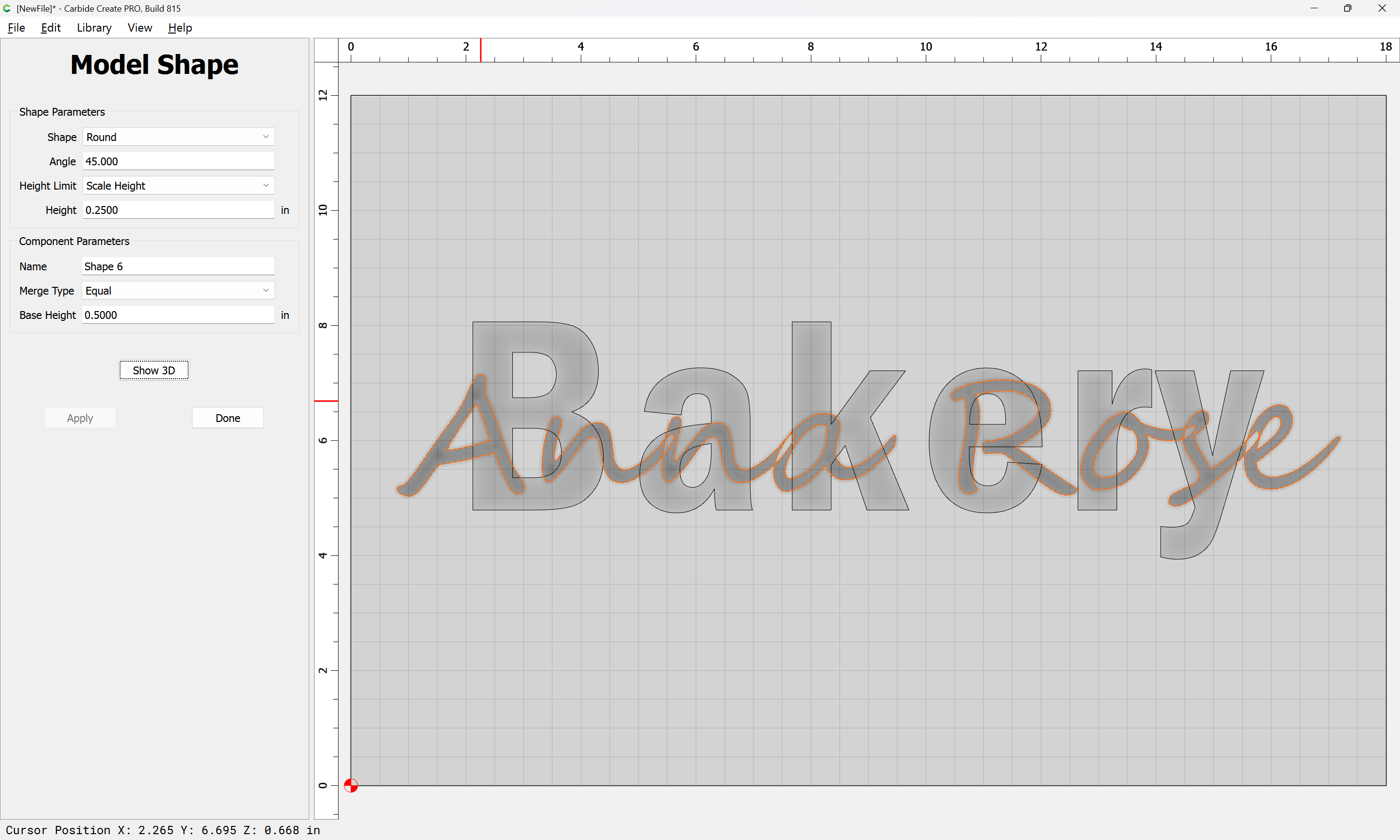Expand the Merge Type dropdown set to Equal
Image resolution: width=1400 pixels, height=840 pixels.
[x=178, y=290]
